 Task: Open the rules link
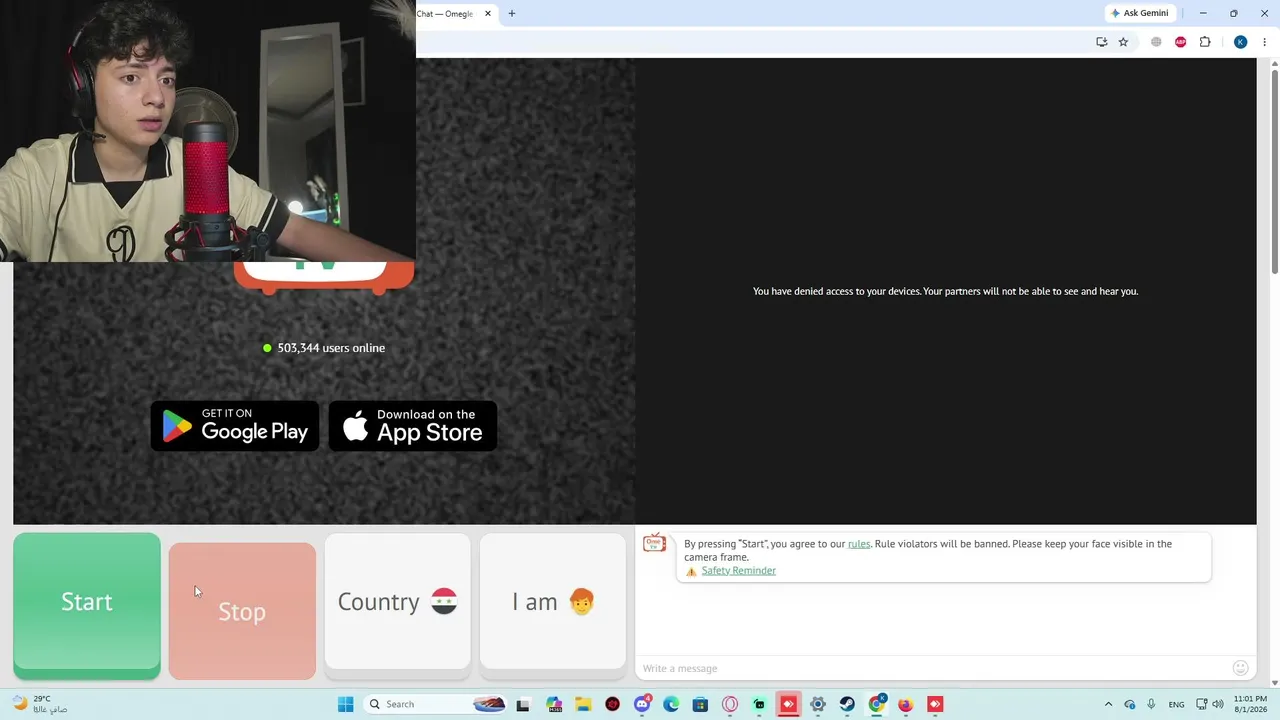point(859,544)
